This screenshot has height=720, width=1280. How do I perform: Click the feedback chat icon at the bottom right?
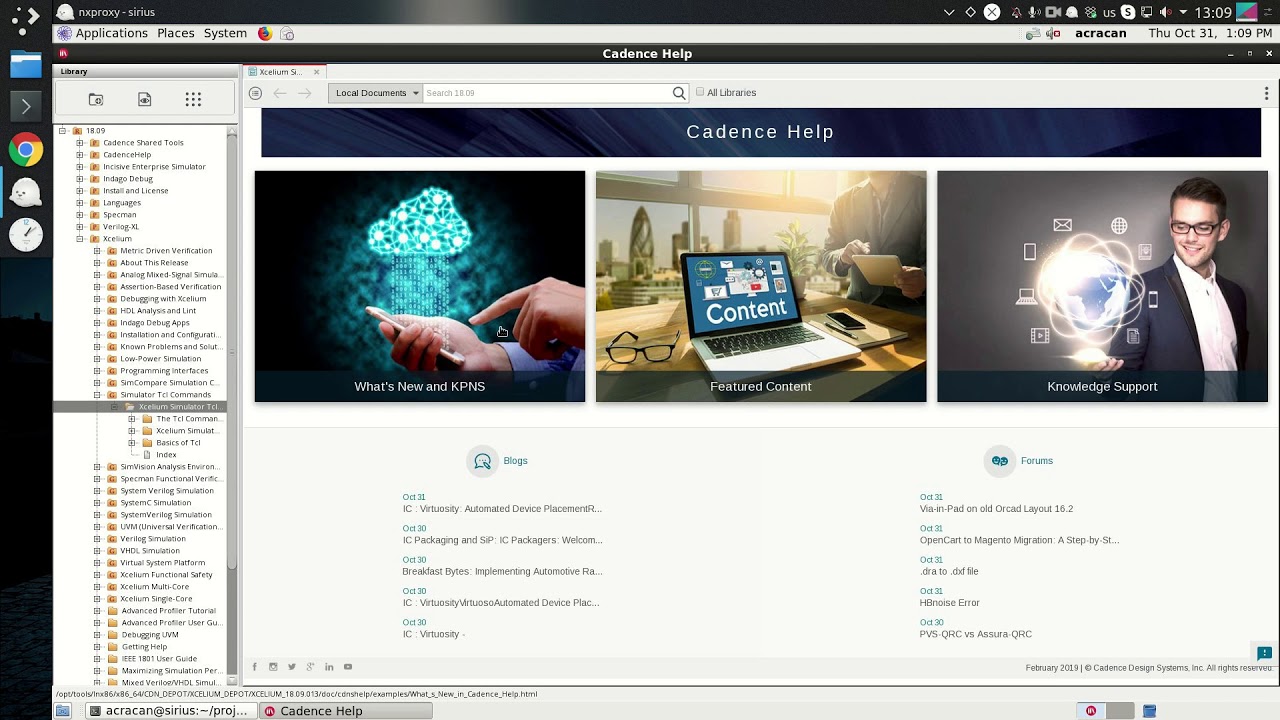tap(1264, 653)
